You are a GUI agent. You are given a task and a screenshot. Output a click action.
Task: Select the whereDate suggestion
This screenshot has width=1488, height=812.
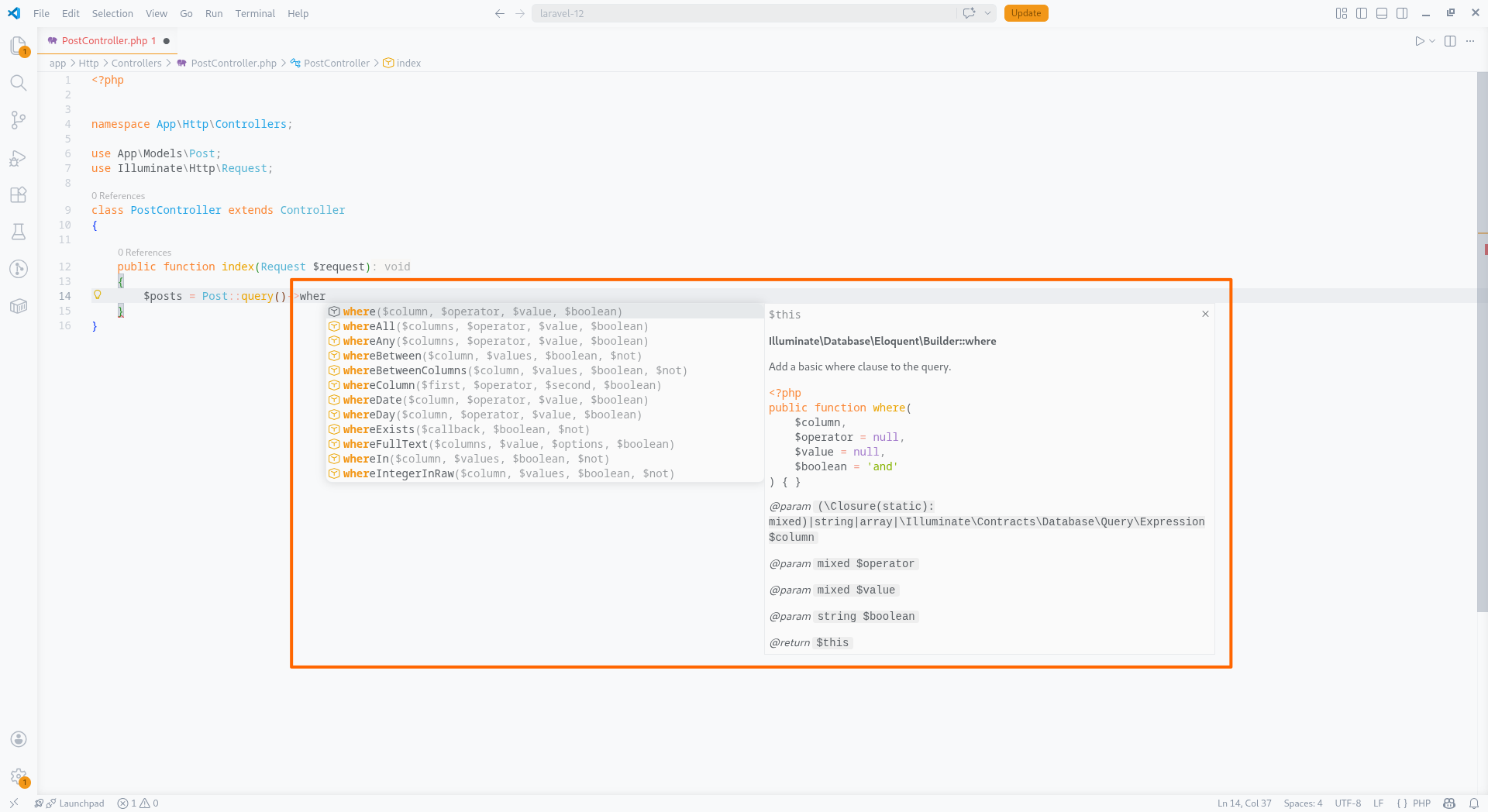[x=544, y=400]
